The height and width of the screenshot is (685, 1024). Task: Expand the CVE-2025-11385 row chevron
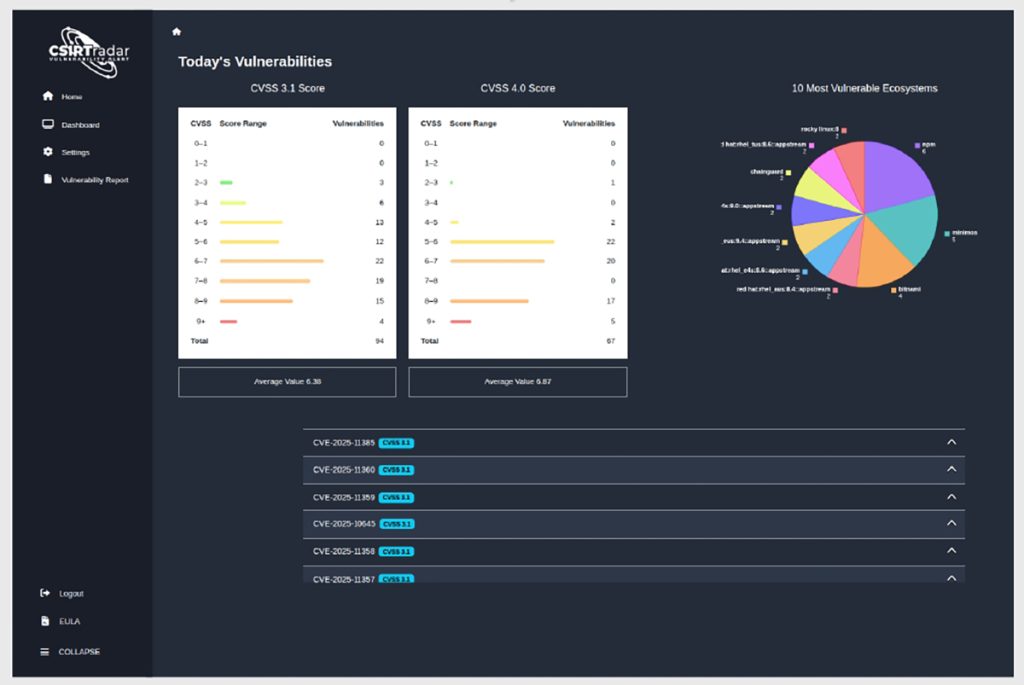coord(951,442)
